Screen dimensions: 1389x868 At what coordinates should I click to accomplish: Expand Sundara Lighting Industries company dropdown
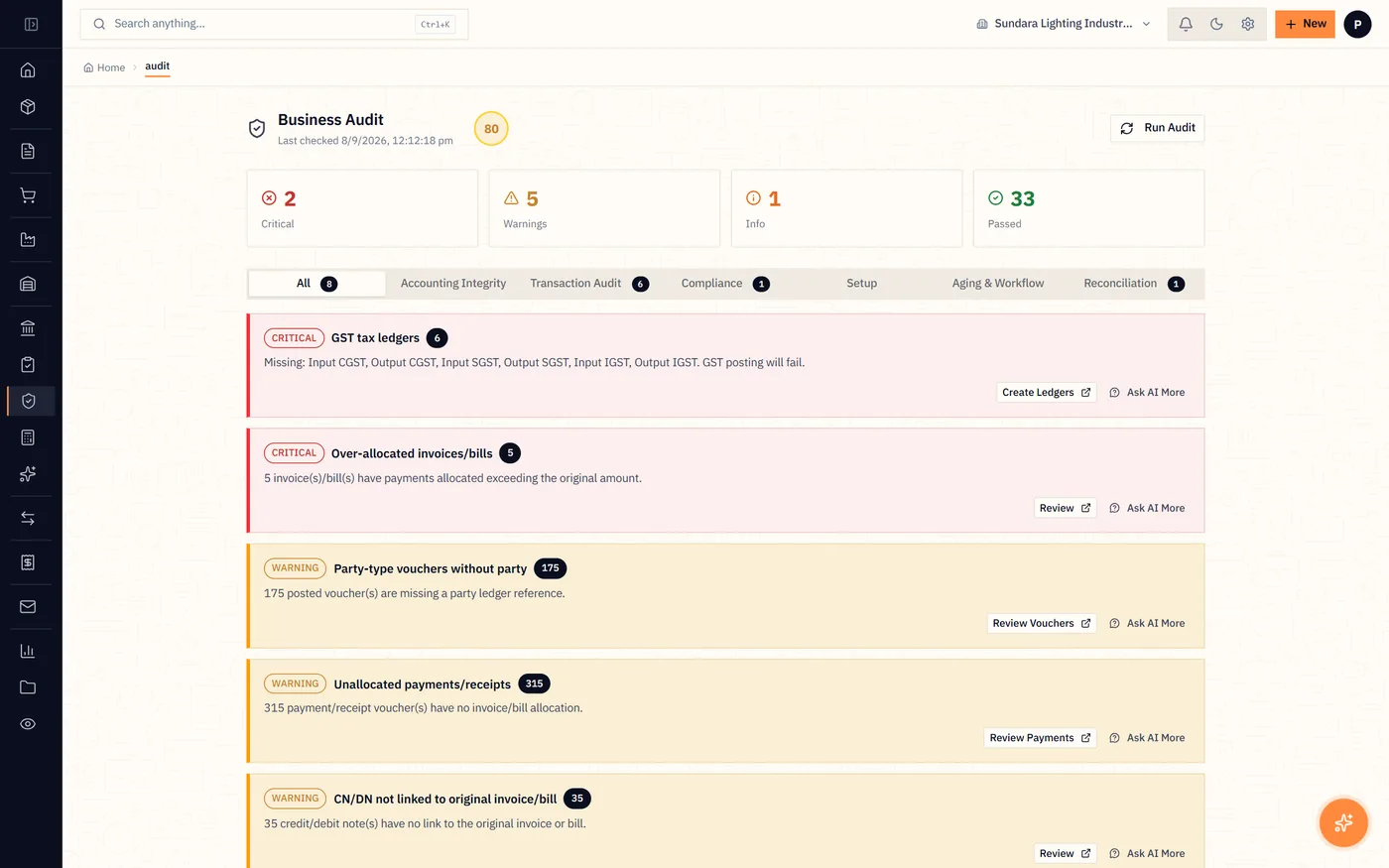(1064, 24)
